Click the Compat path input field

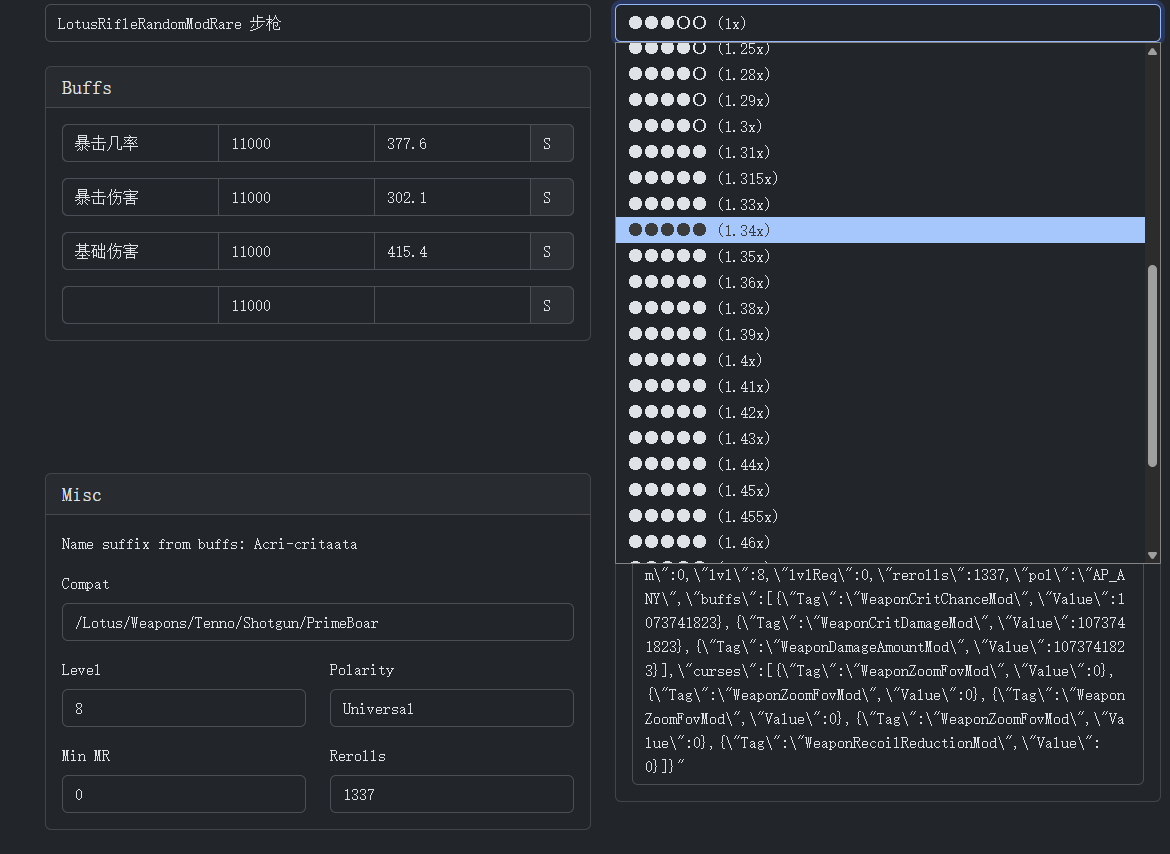click(317, 622)
